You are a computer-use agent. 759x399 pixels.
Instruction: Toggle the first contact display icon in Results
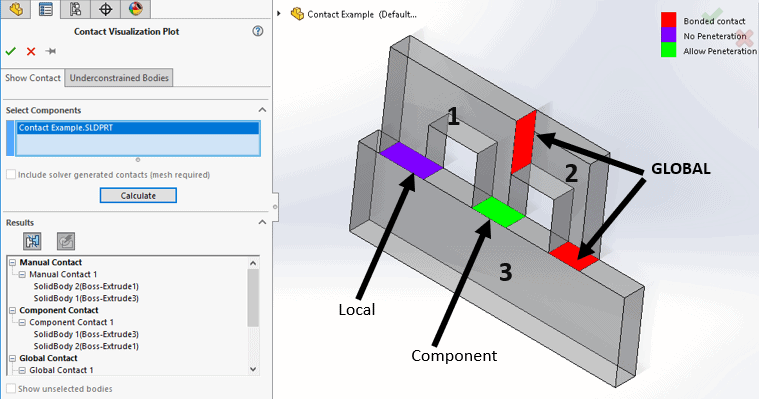point(32,241)
